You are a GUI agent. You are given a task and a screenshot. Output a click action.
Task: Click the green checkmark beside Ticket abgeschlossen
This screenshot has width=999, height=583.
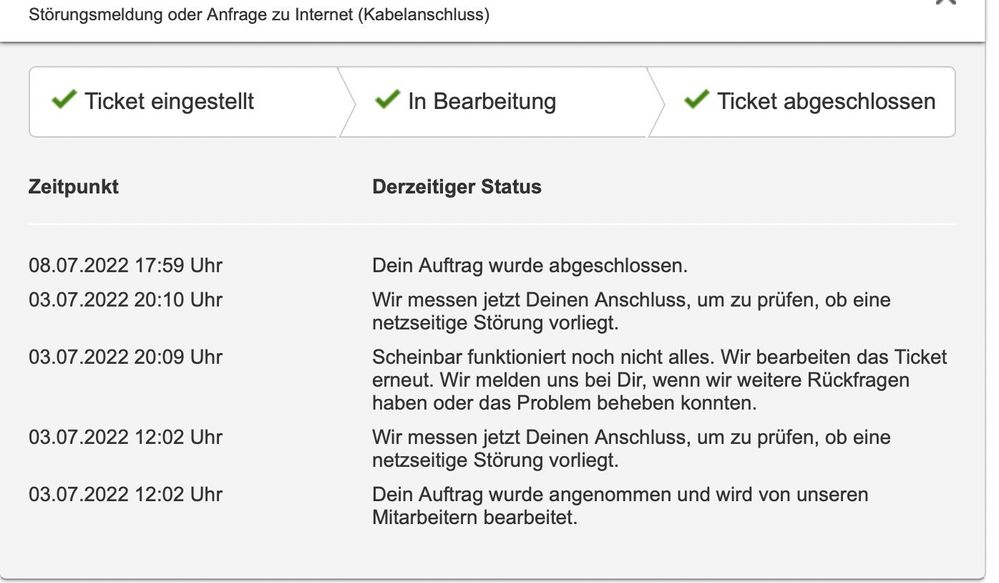[696, 100]
